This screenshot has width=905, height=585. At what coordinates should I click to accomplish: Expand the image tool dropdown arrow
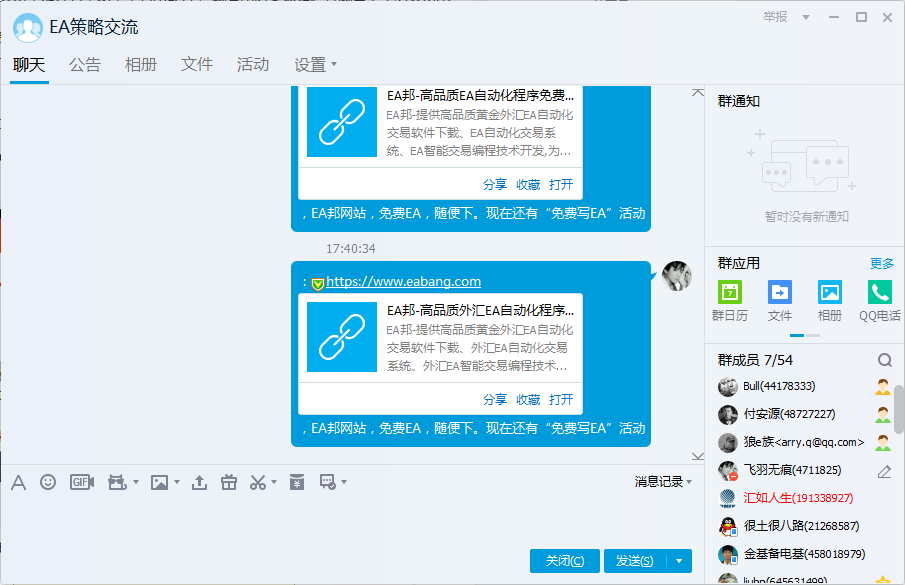[x=177, y=482]
